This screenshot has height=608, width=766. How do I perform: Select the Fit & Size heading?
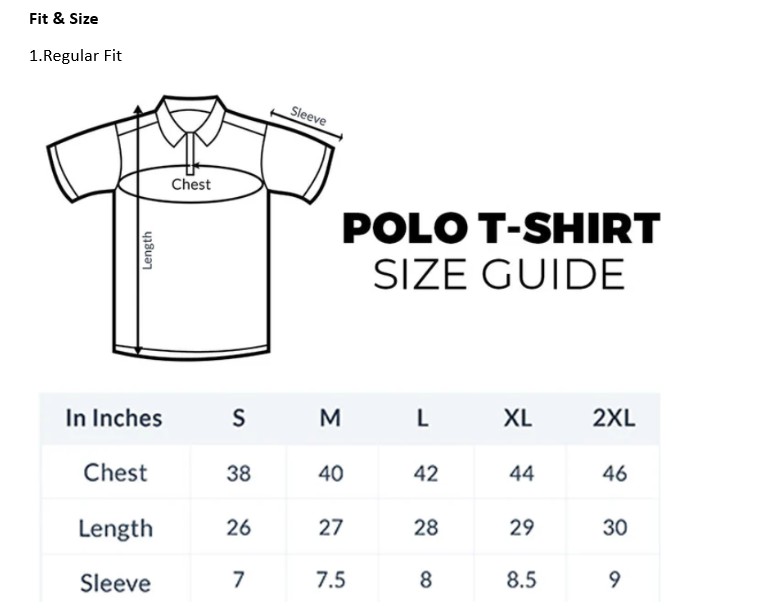(63, 18)
